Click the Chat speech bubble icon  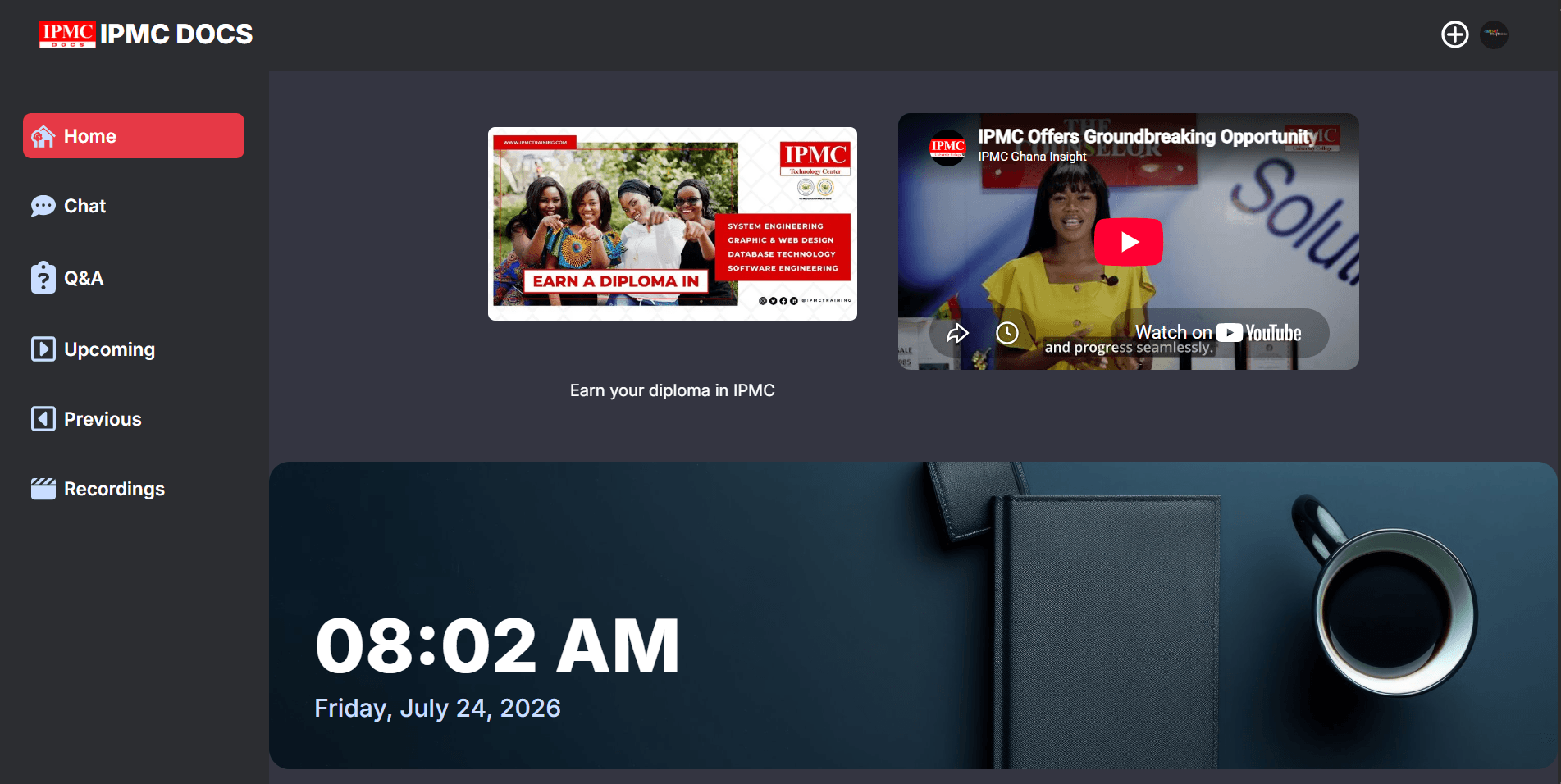click(x=43, y=206)
